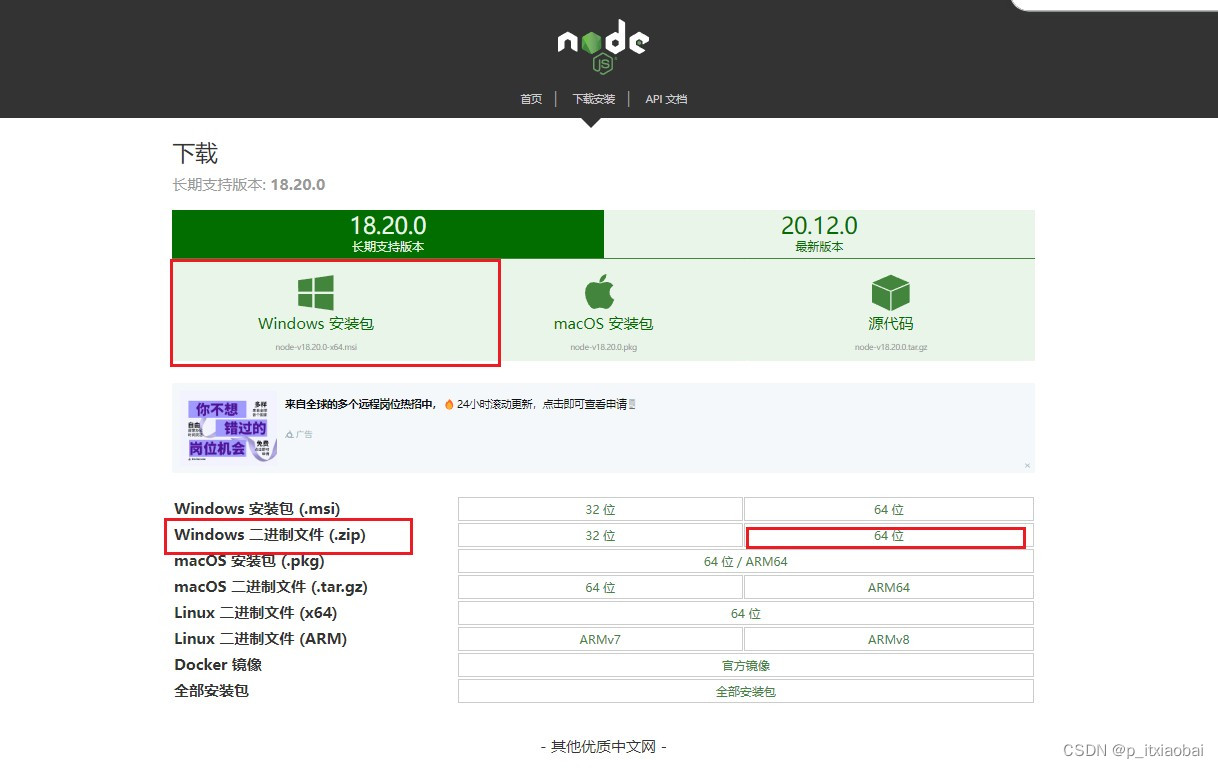
Task: Click 64 位 for Linux 二进制文件 (x64)
Action: [746, 613]
